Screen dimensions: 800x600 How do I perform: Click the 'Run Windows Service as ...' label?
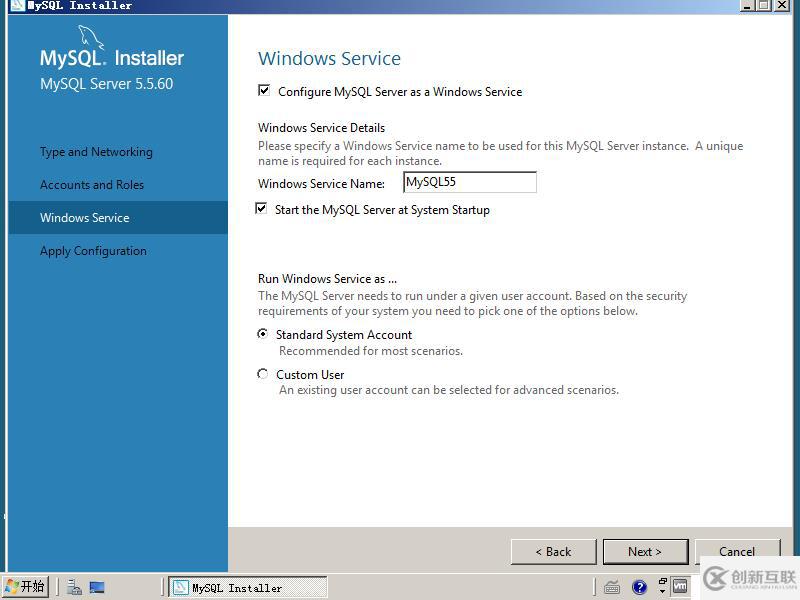click(x=328, y=279)
